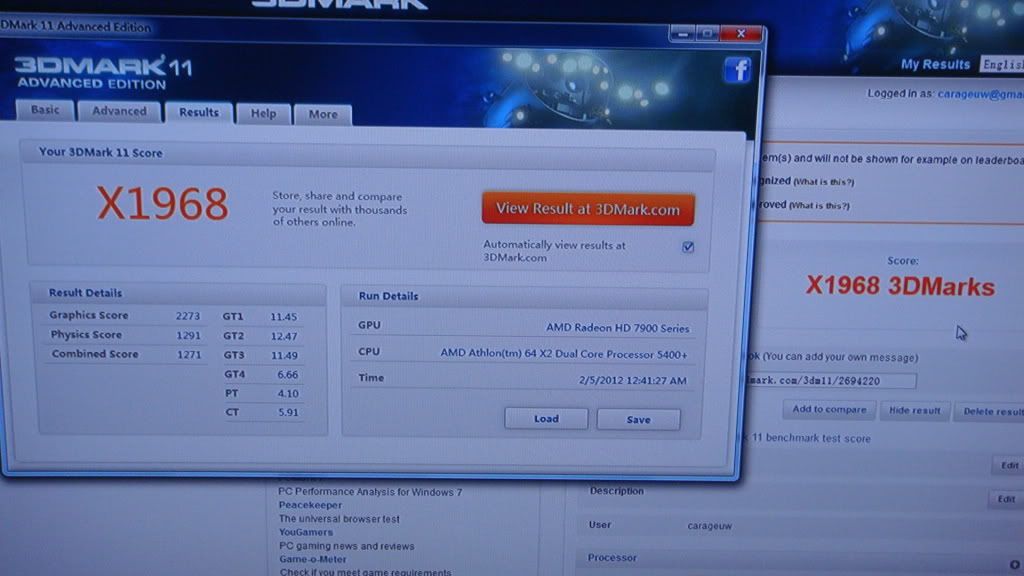This screenshot has height=576, width=1024.
Task: Click the Hide result button
Action: (x=914, y=411)
